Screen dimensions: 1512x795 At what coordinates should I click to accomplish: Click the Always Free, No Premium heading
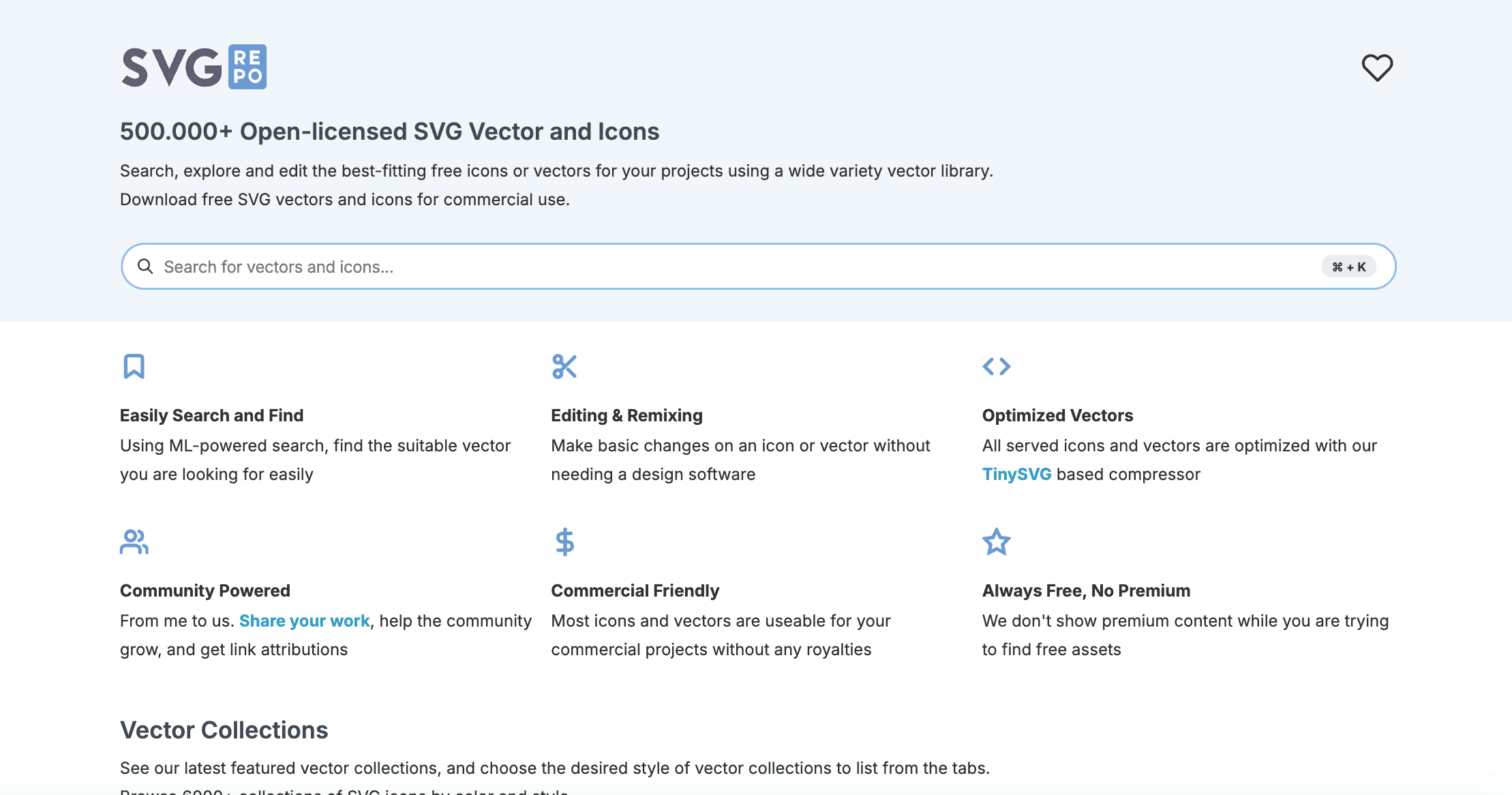point(1086,590)
